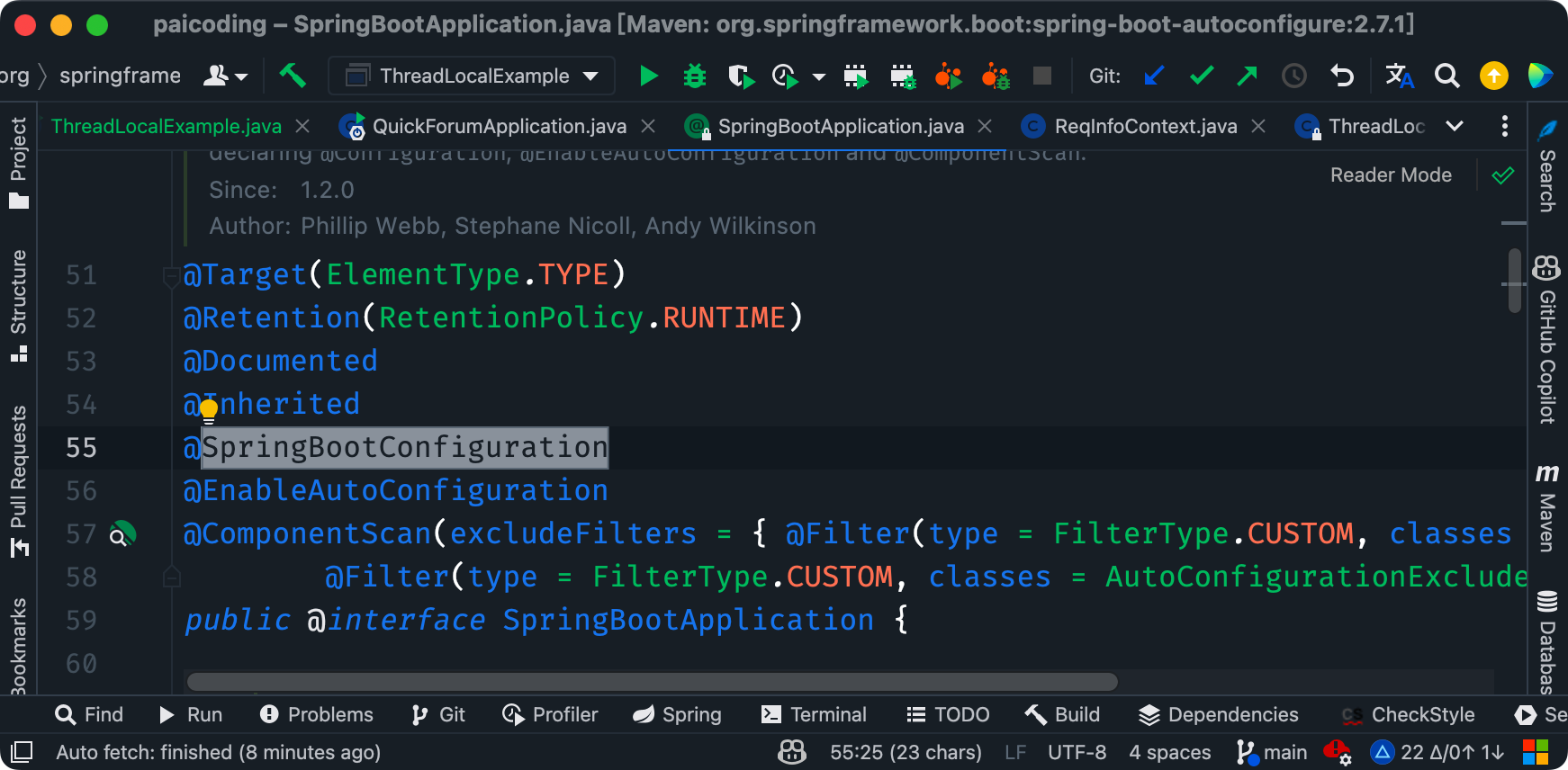Click the gutter bean search icon line 57
This screenshot has width=1568, height=770.
(122, 534)
